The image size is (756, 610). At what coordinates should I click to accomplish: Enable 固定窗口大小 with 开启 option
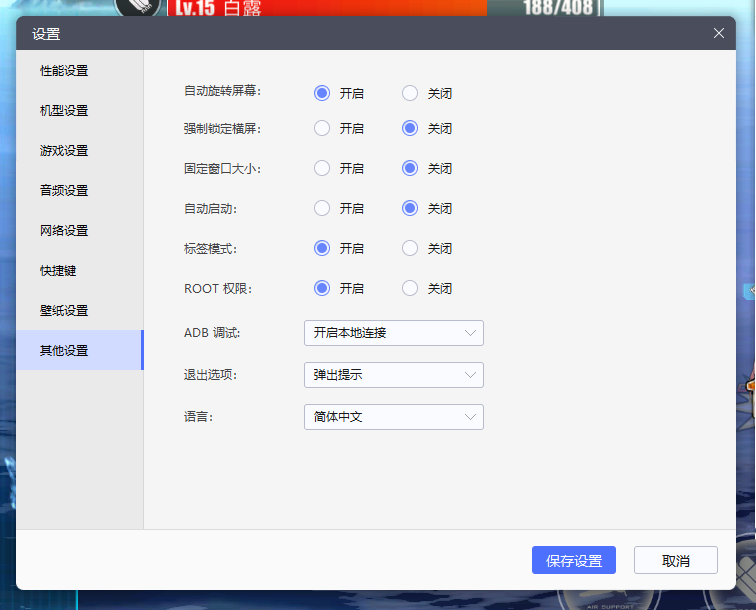[x=322, y=168]
